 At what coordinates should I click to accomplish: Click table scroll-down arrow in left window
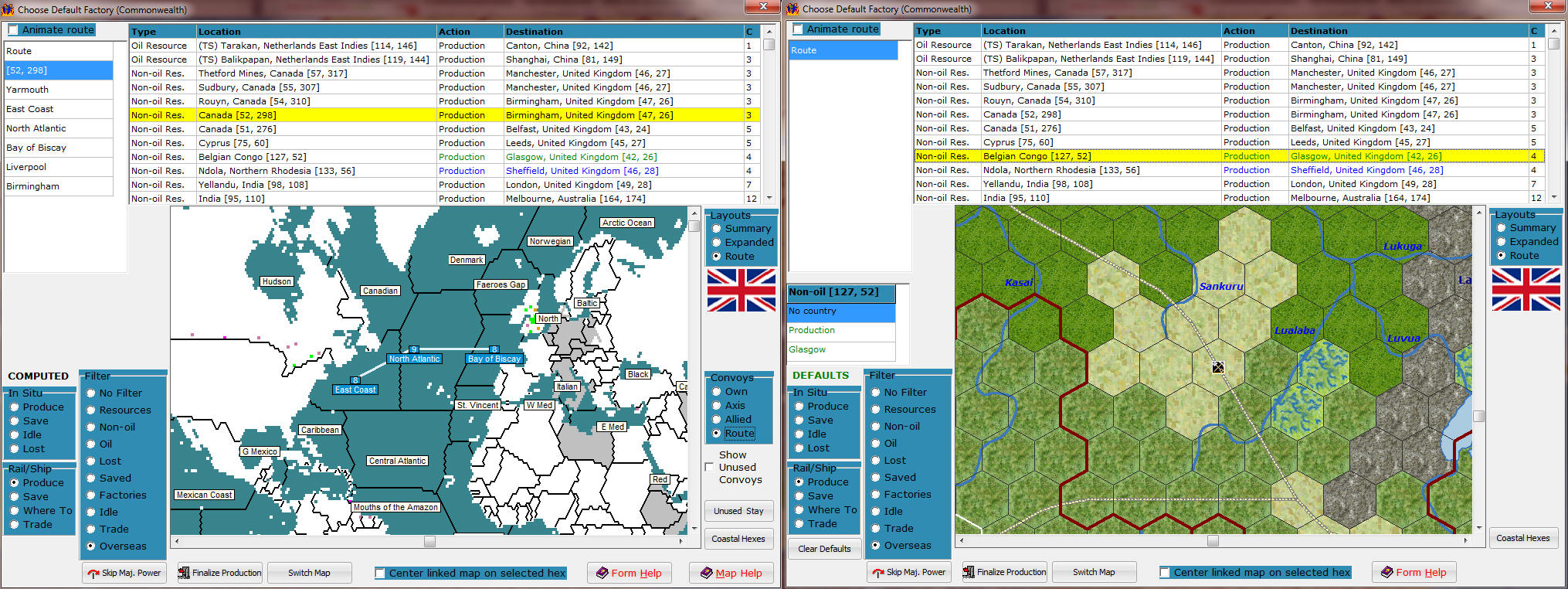click(769, 198)
